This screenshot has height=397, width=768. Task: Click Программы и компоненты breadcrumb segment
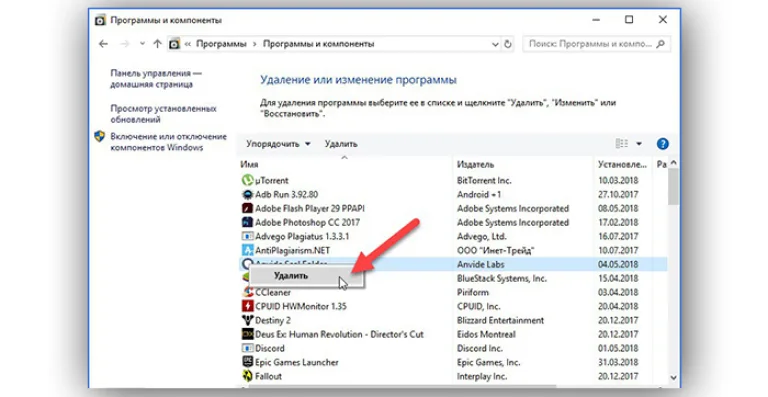pyautogui.click(x=318, y=44)
